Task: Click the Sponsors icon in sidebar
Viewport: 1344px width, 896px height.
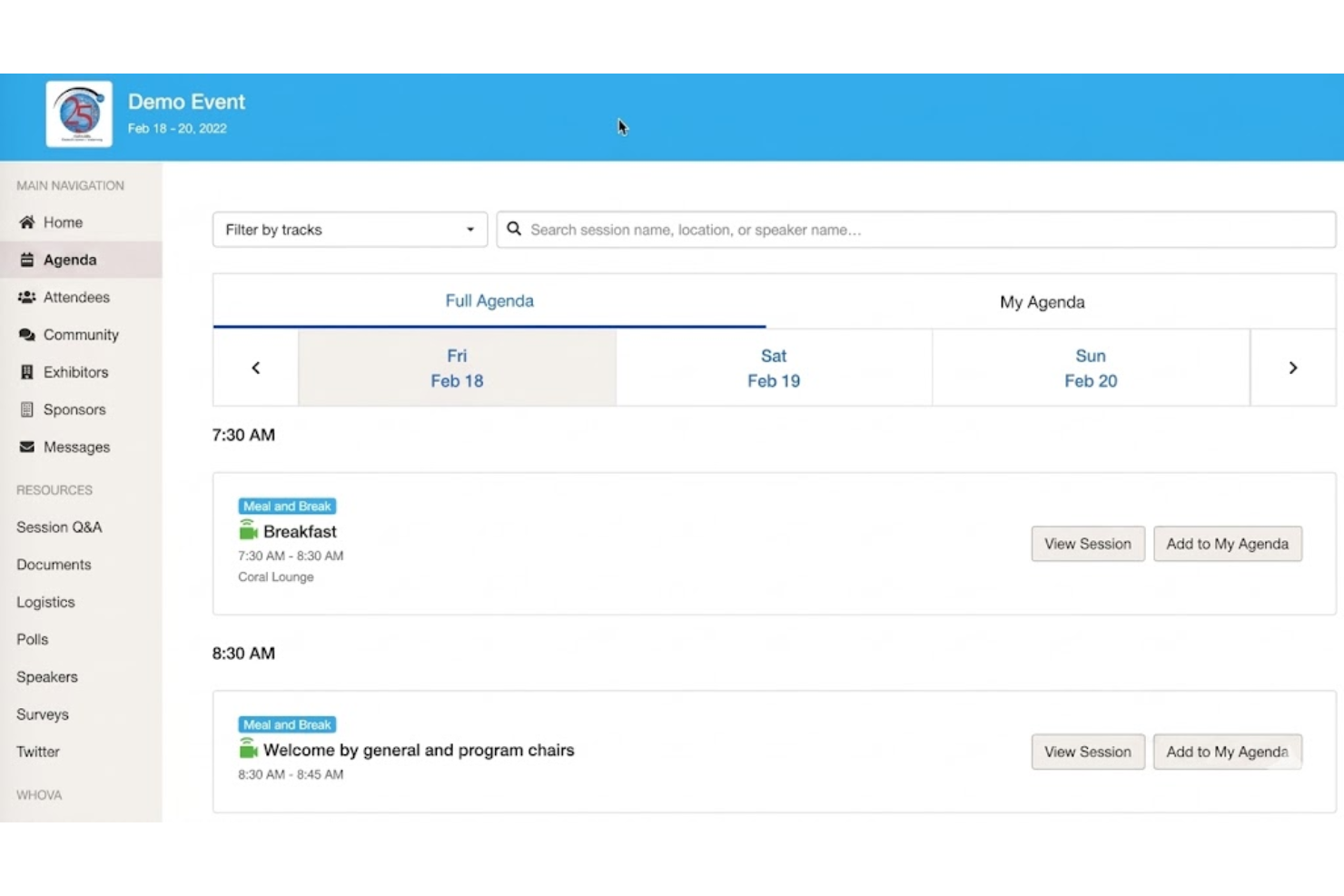Action: pyautogui.click(x=27, y=409)
